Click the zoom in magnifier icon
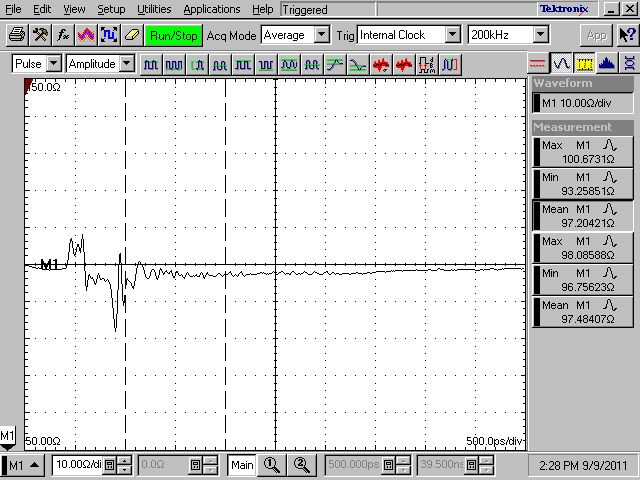 [271, 465]
